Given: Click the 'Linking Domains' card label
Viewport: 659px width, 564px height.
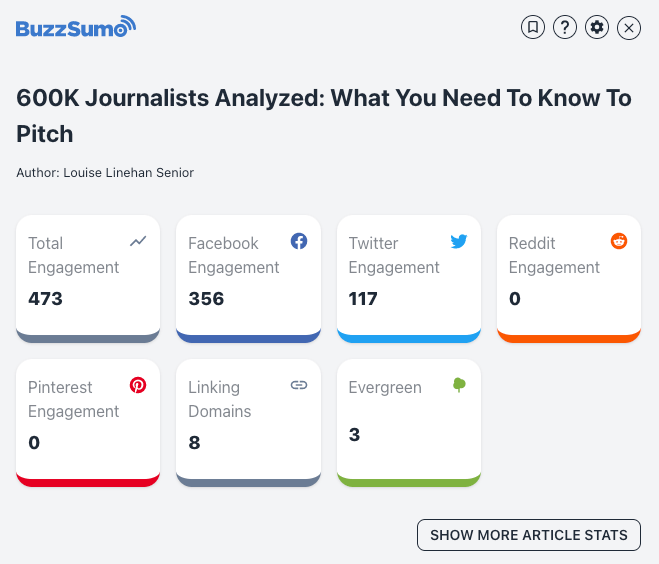Looking at the screenshot, I should [219, 399].
